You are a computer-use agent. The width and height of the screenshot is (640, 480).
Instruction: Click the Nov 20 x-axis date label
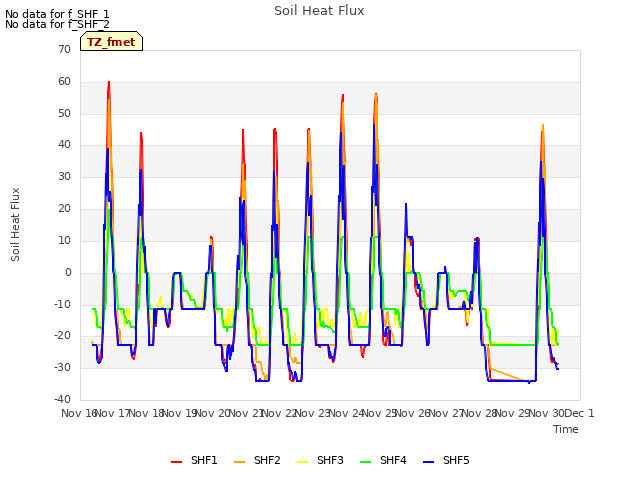coord(212,413)
